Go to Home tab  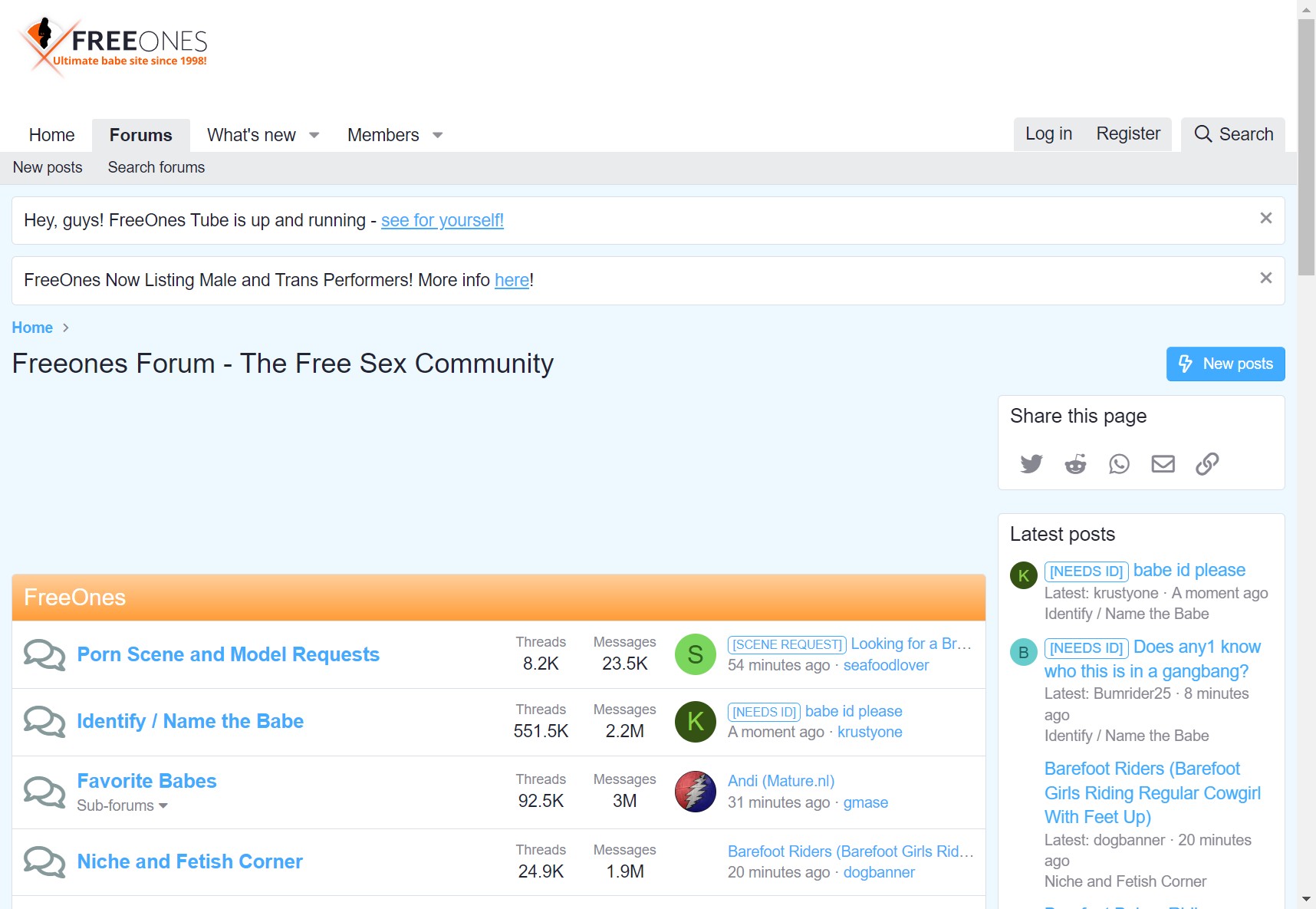click(x=52, y=135)
